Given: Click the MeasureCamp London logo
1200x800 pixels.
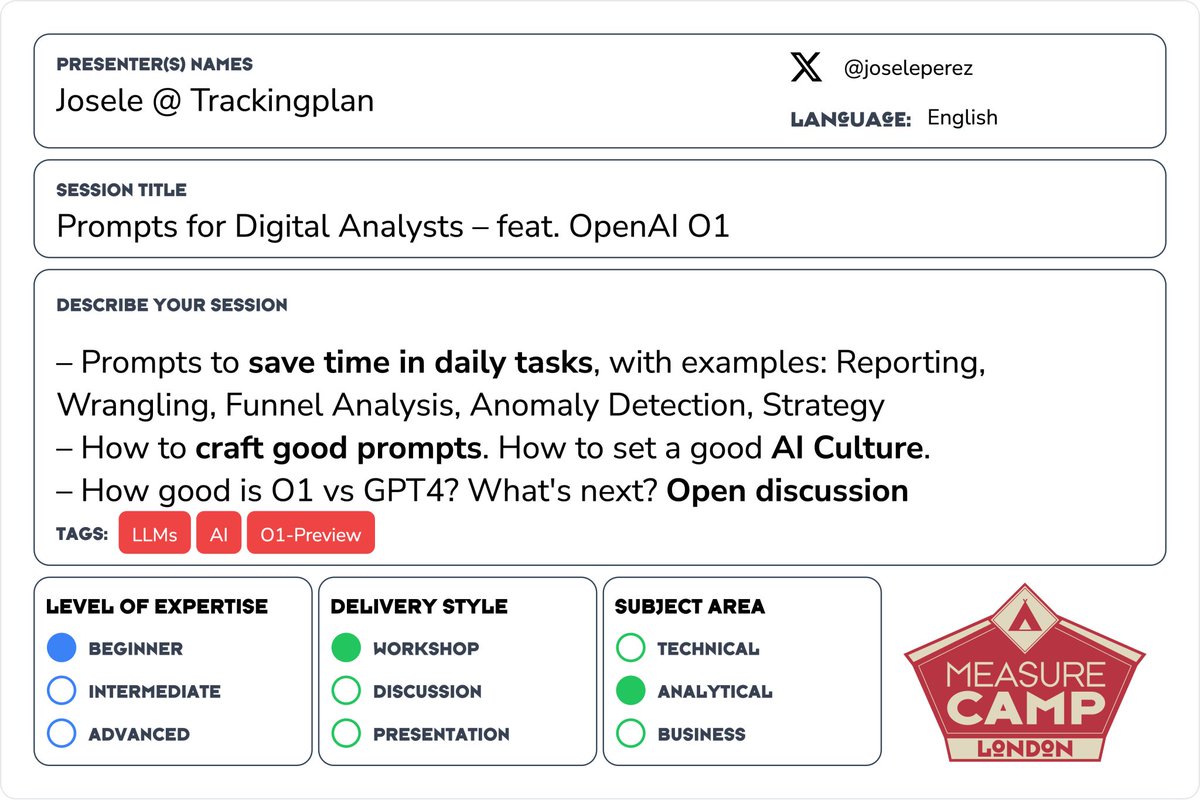Looking at the screenshot, I should 1025,672.
